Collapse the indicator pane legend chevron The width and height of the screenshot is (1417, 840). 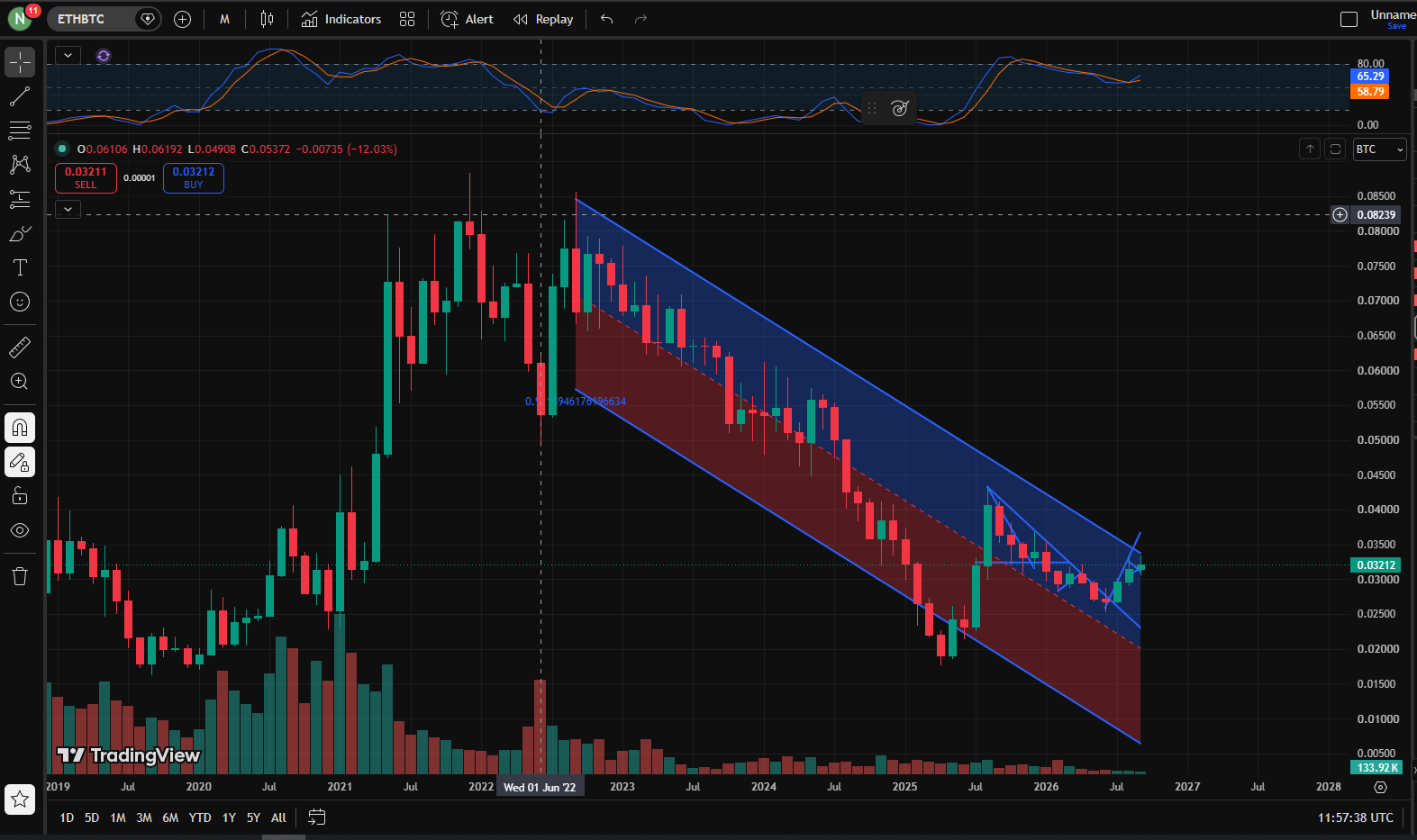tap(68, 56)
